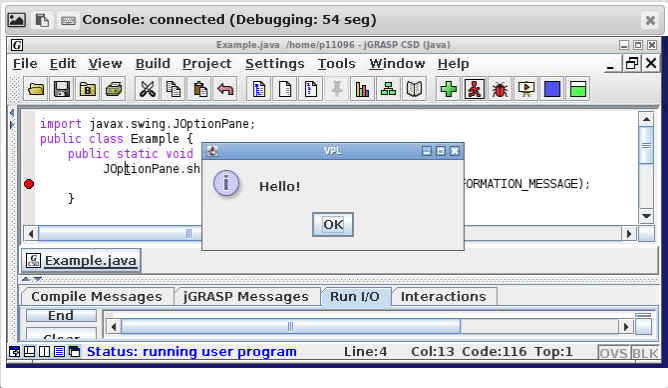
Task: Open the Settings menu
Action: [x=275, y=64]
